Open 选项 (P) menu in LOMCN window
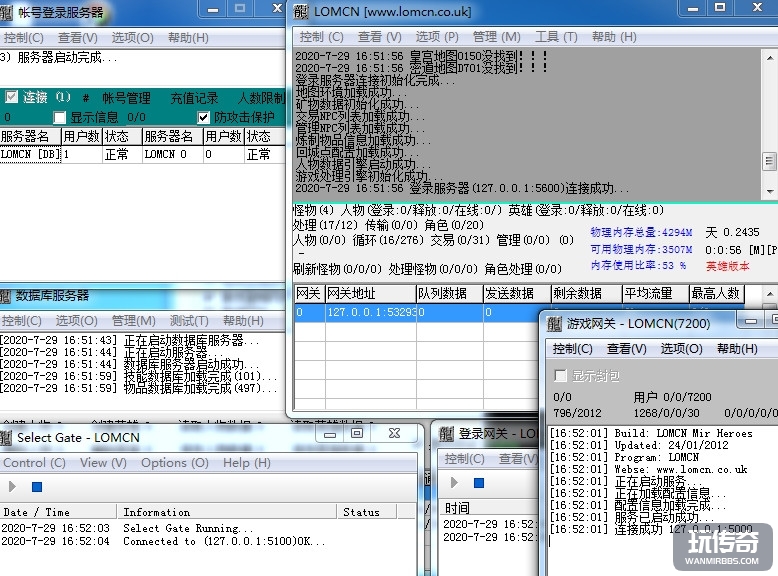 click(437, 37)
